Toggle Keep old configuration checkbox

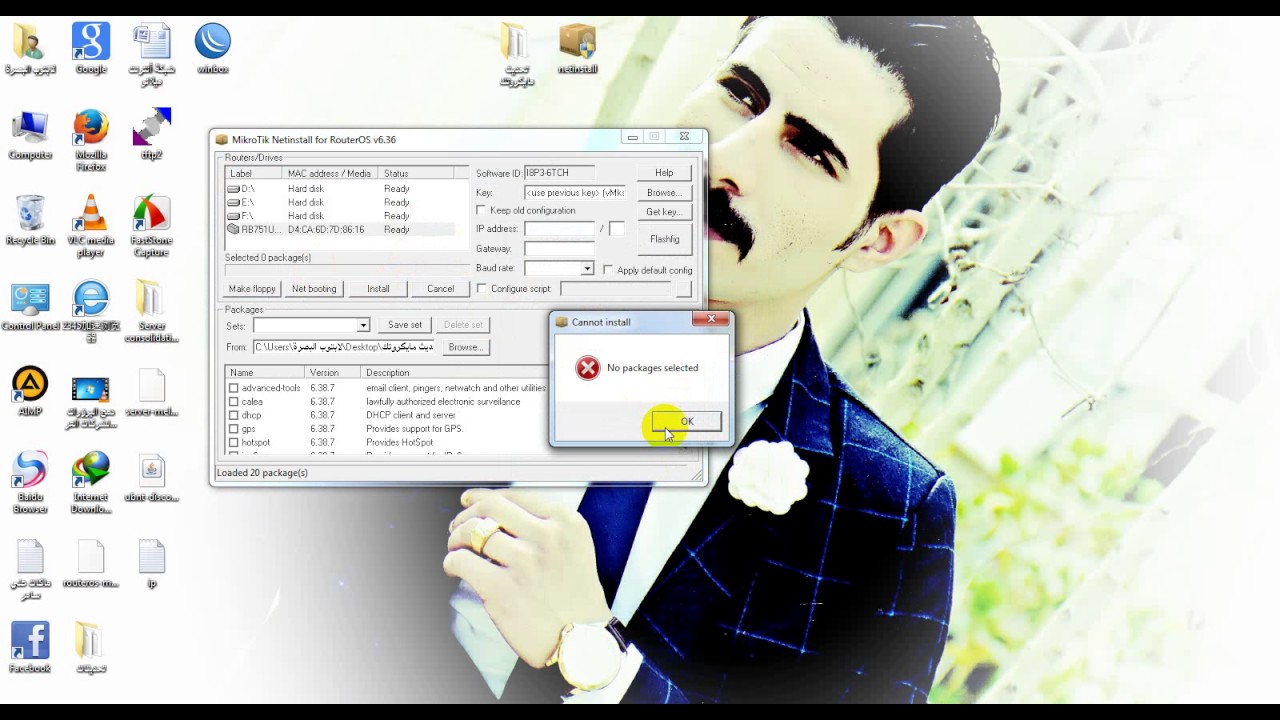482,211
